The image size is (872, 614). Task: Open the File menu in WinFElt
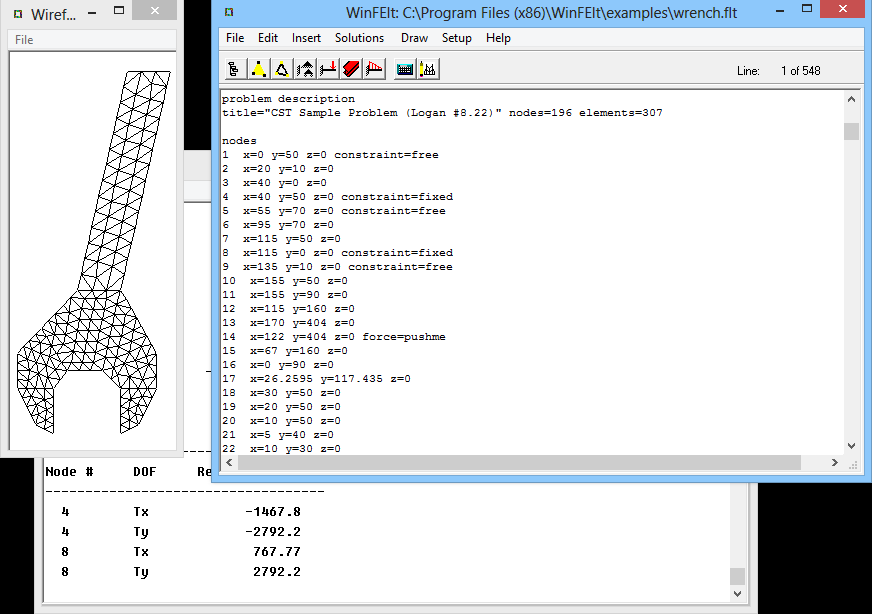pyautogui.click(x=235, y=38)
